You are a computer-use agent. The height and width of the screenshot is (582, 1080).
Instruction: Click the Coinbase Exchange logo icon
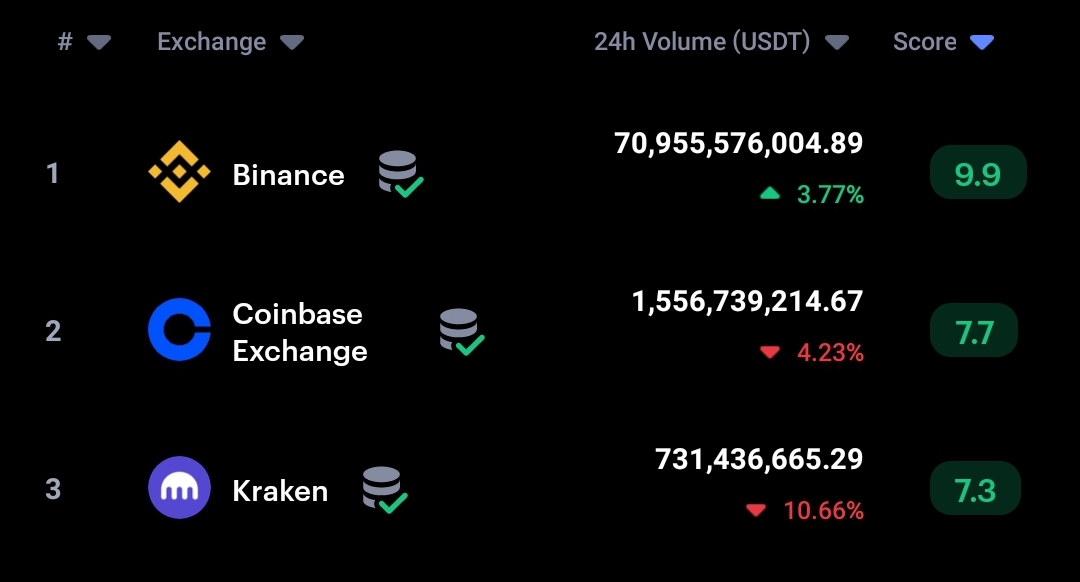(179, 330)
